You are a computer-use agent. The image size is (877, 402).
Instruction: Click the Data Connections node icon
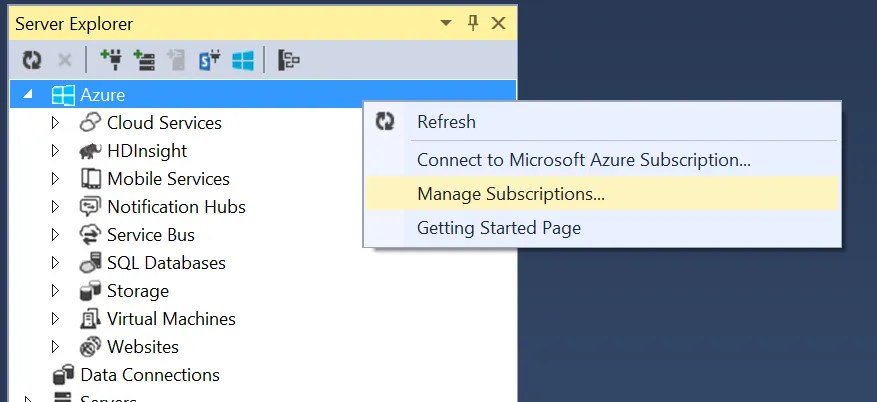tap(63, 374)
